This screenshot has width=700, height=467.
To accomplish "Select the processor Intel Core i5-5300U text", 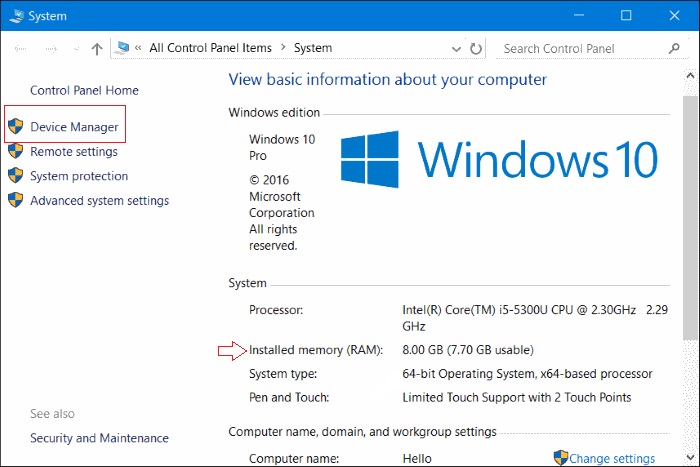I will [535, 318].
